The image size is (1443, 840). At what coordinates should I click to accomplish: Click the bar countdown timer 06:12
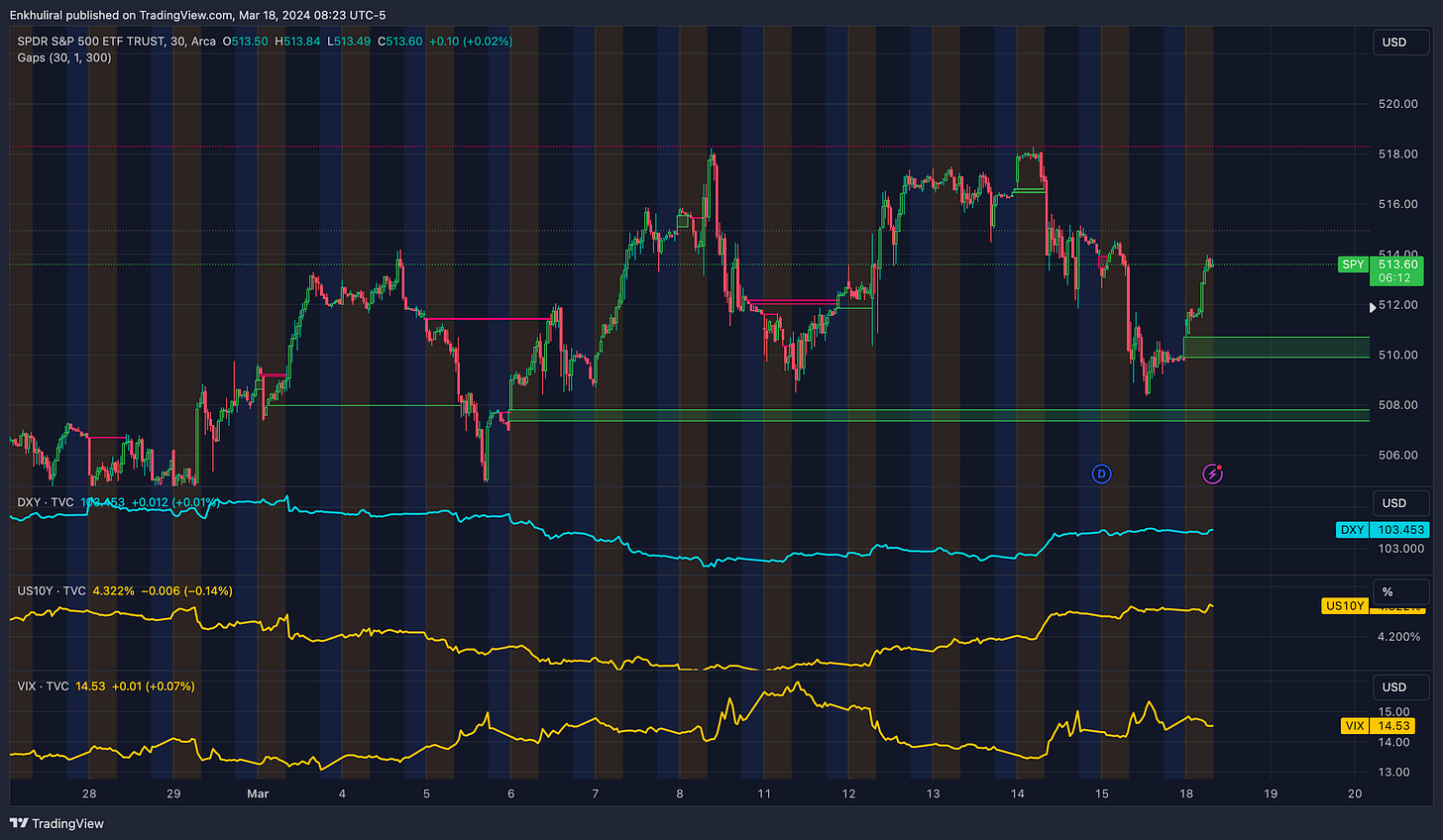pyautogui.click(x=1394, y=278)
